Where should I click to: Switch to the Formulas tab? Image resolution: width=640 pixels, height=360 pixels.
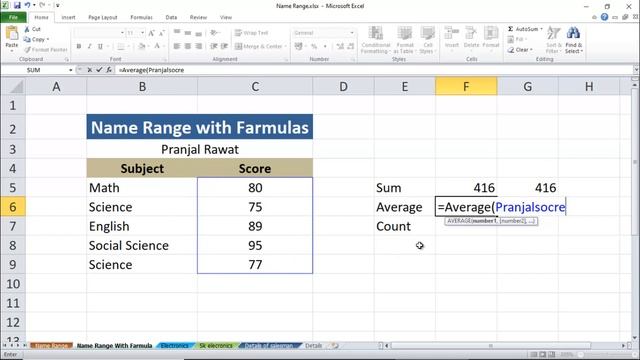pyautogui.click(x=141, y=18)
